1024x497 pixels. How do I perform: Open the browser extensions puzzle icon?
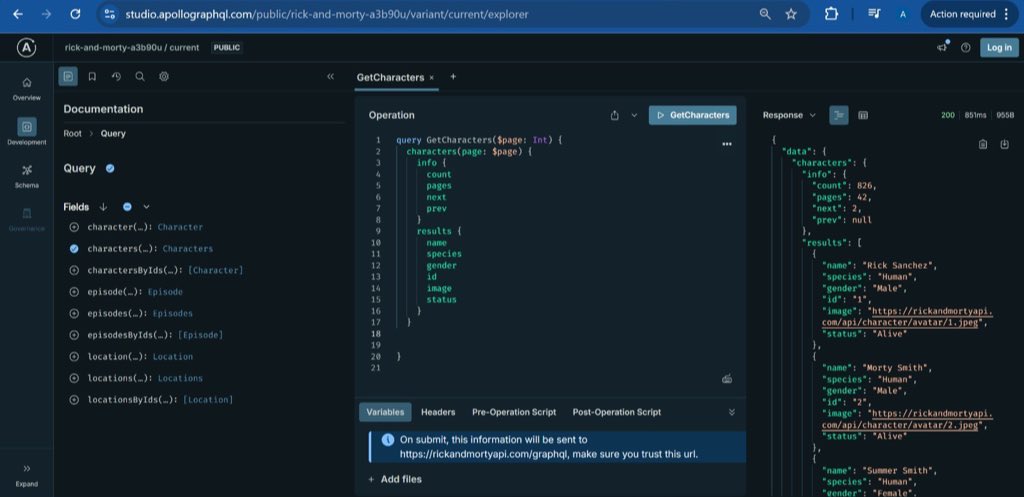tap(831, 14)
